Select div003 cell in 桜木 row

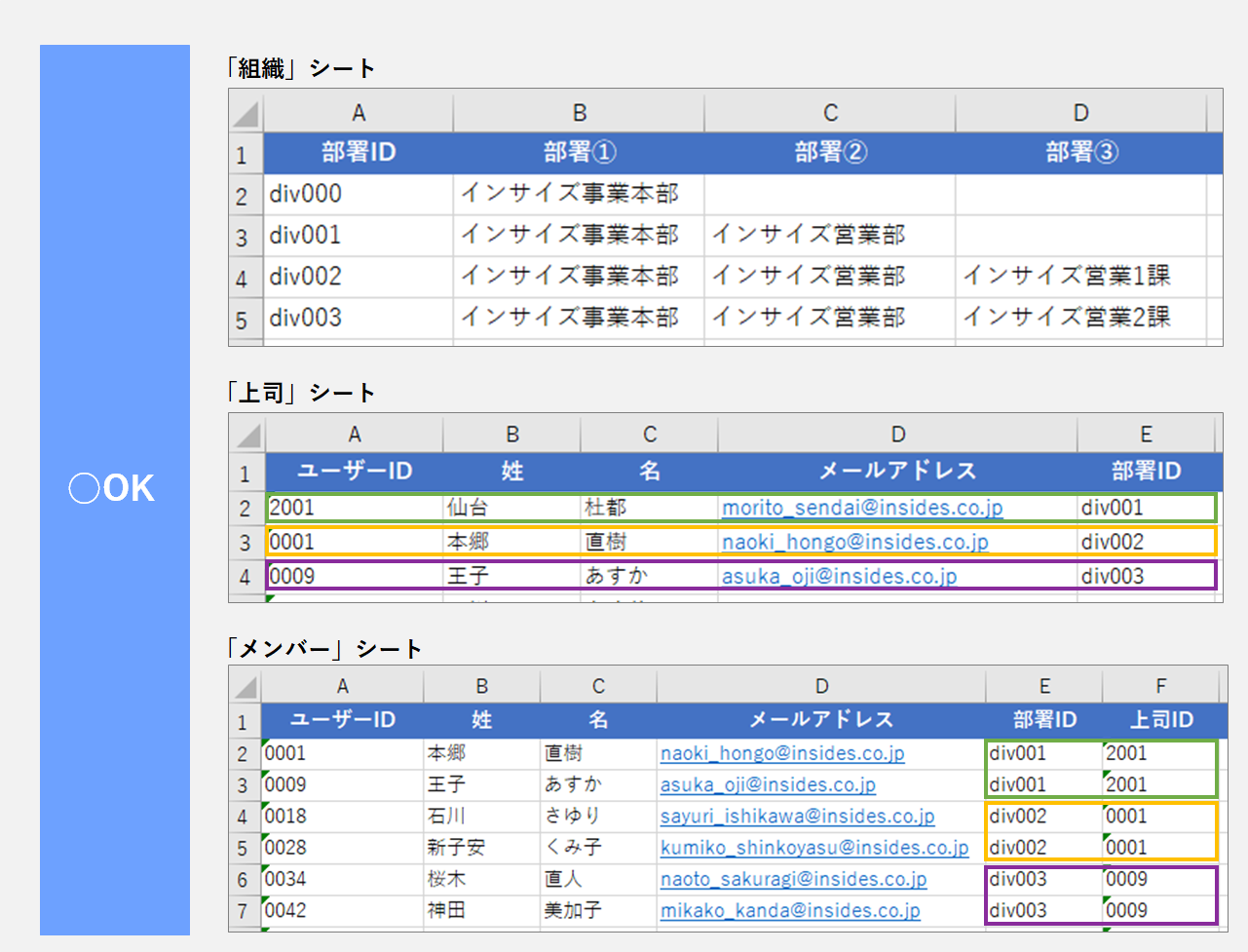click(1044, 879)
